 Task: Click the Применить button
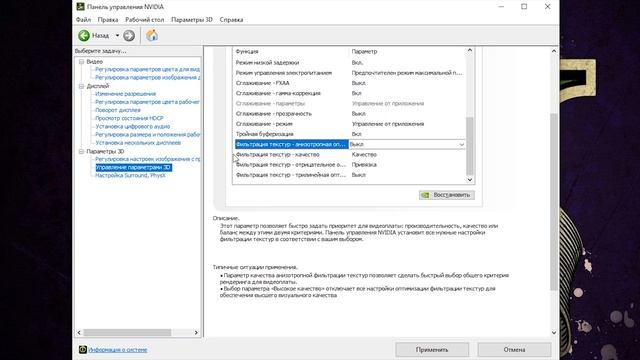point(432,350)
